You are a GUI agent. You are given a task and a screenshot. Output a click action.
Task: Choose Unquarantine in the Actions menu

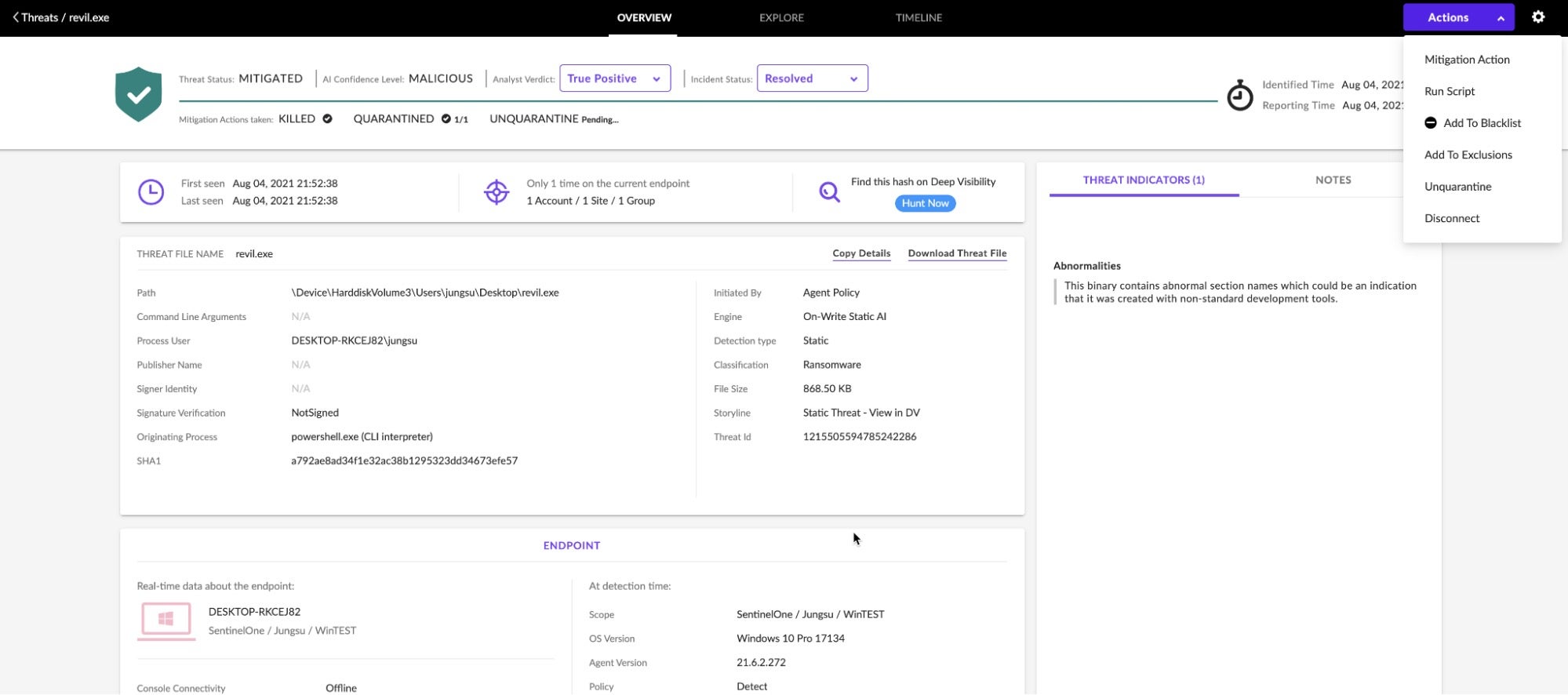[1457, 187]
